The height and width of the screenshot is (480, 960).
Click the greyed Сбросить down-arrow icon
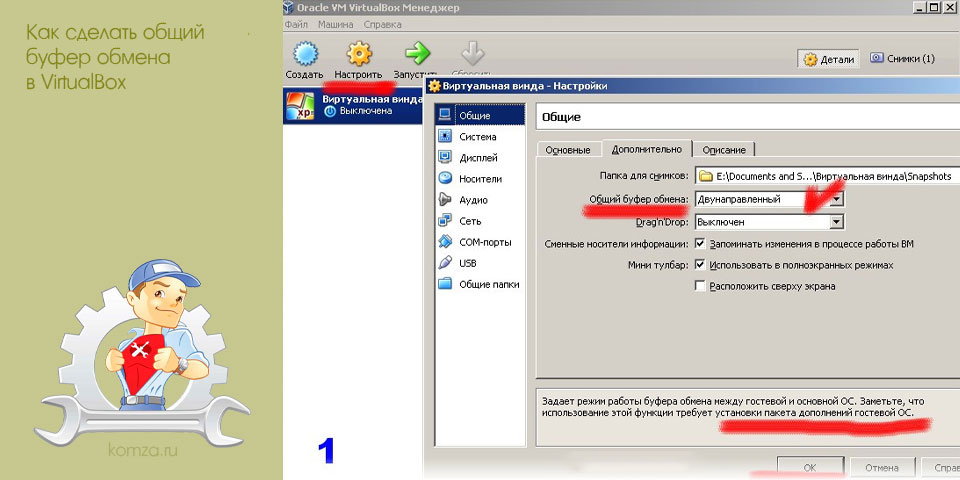472,53
